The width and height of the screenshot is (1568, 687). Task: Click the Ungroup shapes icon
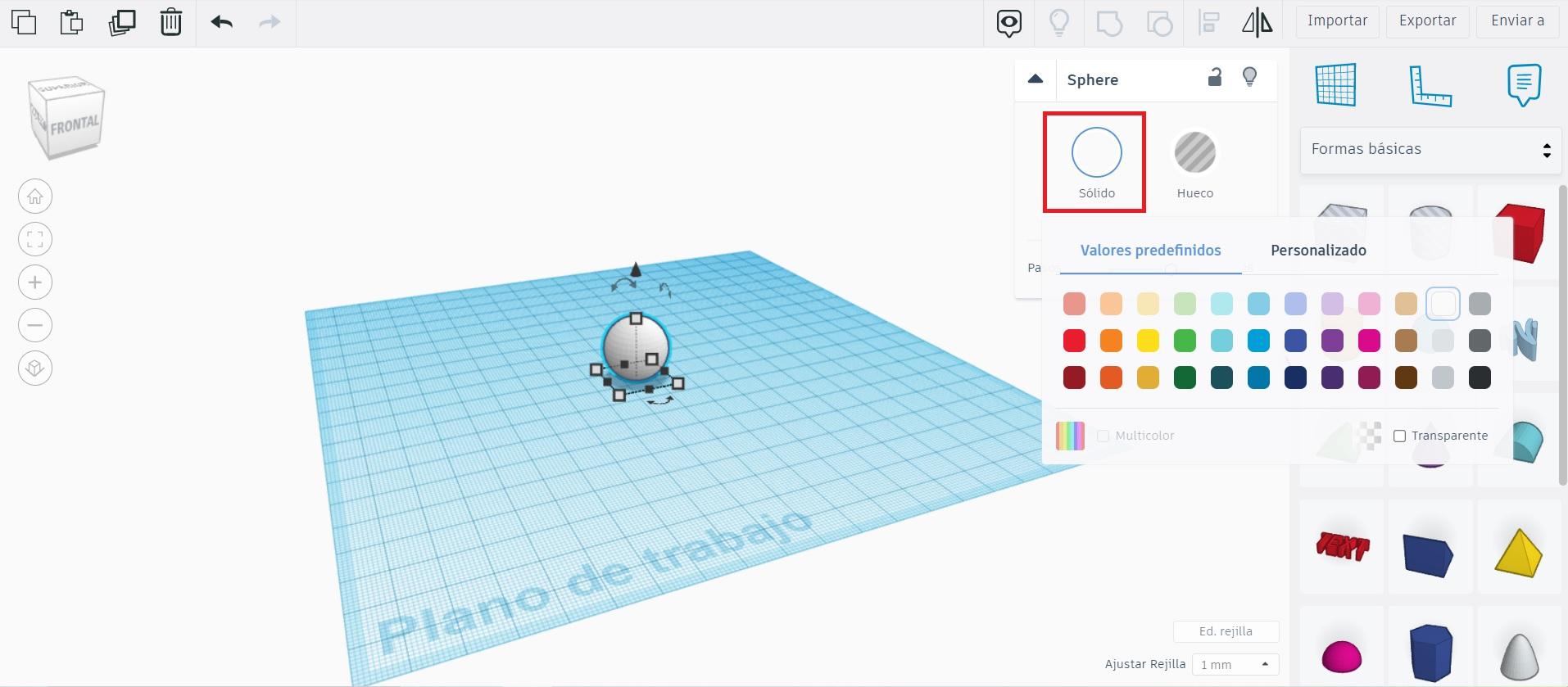tap(1159, 23)
